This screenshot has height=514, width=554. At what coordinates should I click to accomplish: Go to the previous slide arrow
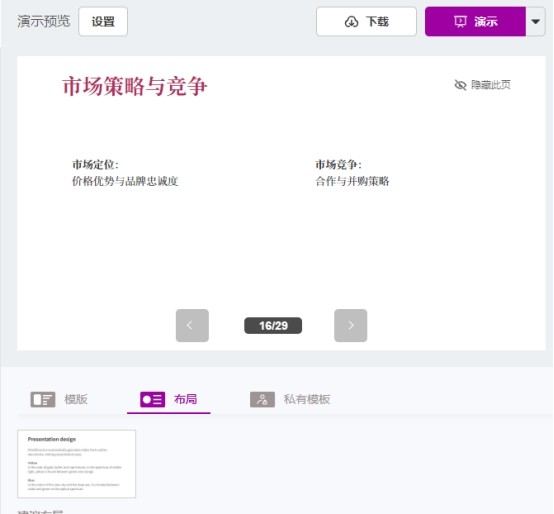point(192,325)
